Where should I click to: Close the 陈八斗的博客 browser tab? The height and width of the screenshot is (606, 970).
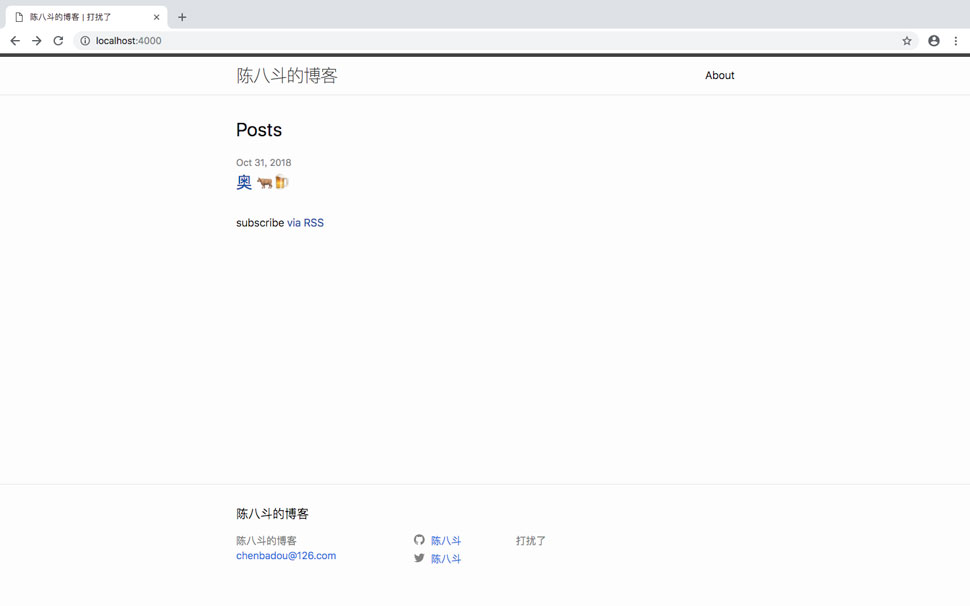tap(157, 17)
